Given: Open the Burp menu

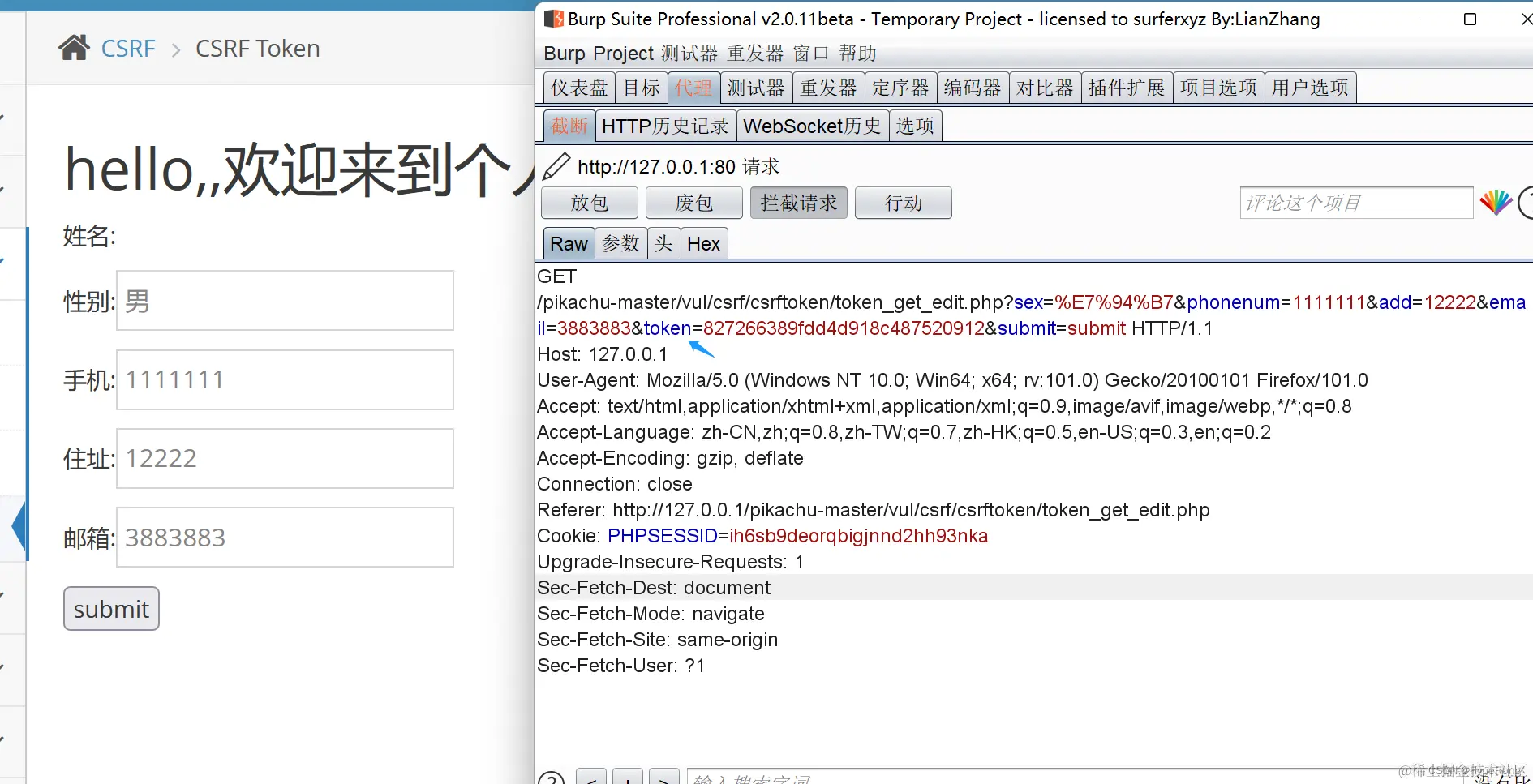Looking at the screenshot, I should pyautogui.click(x=565, y=54).
